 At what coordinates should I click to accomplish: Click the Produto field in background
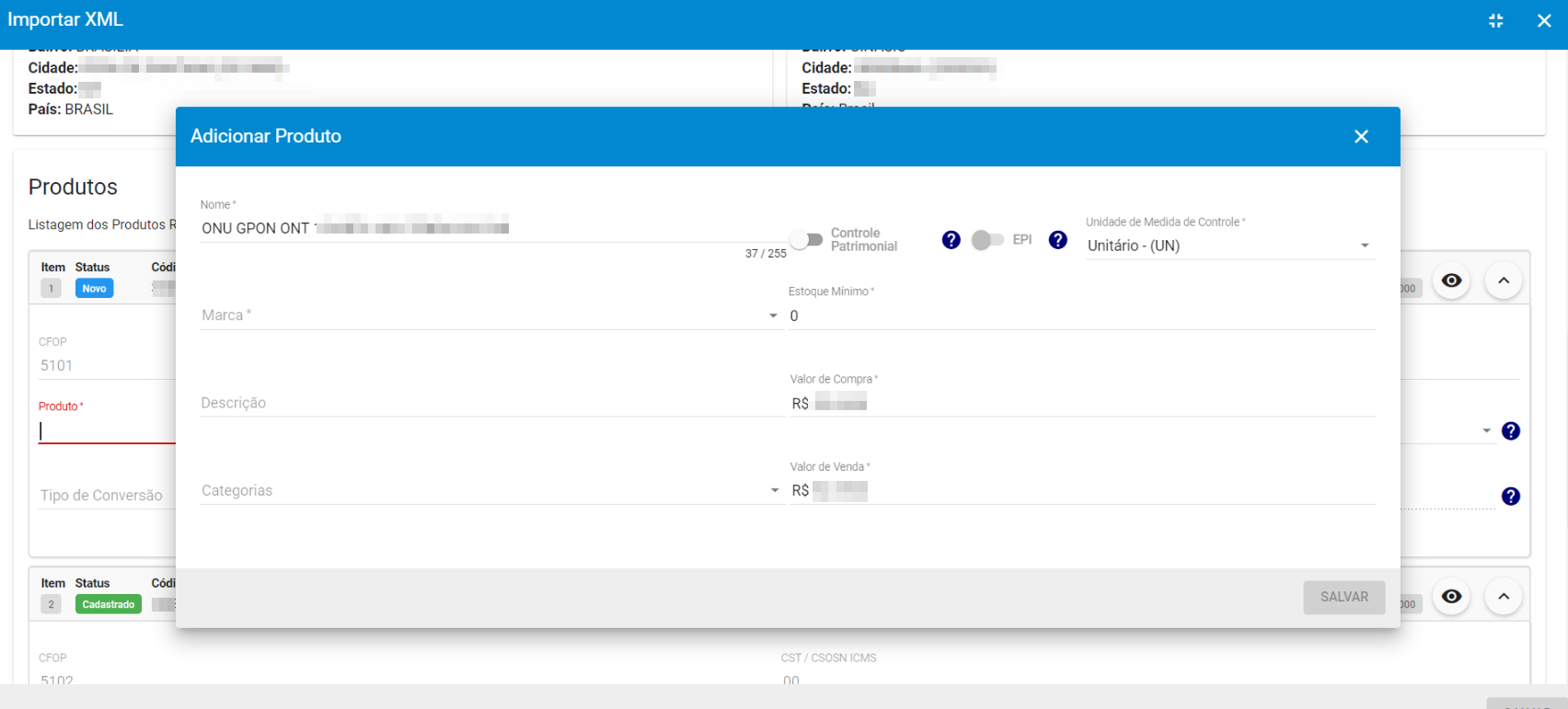click(107, 431)
